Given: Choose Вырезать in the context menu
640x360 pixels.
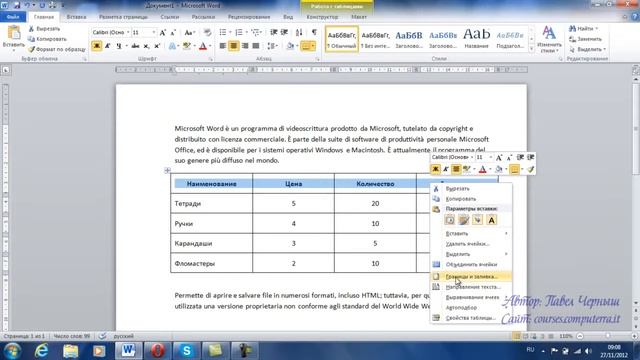Looking at the screenshot, I should 471,189.
